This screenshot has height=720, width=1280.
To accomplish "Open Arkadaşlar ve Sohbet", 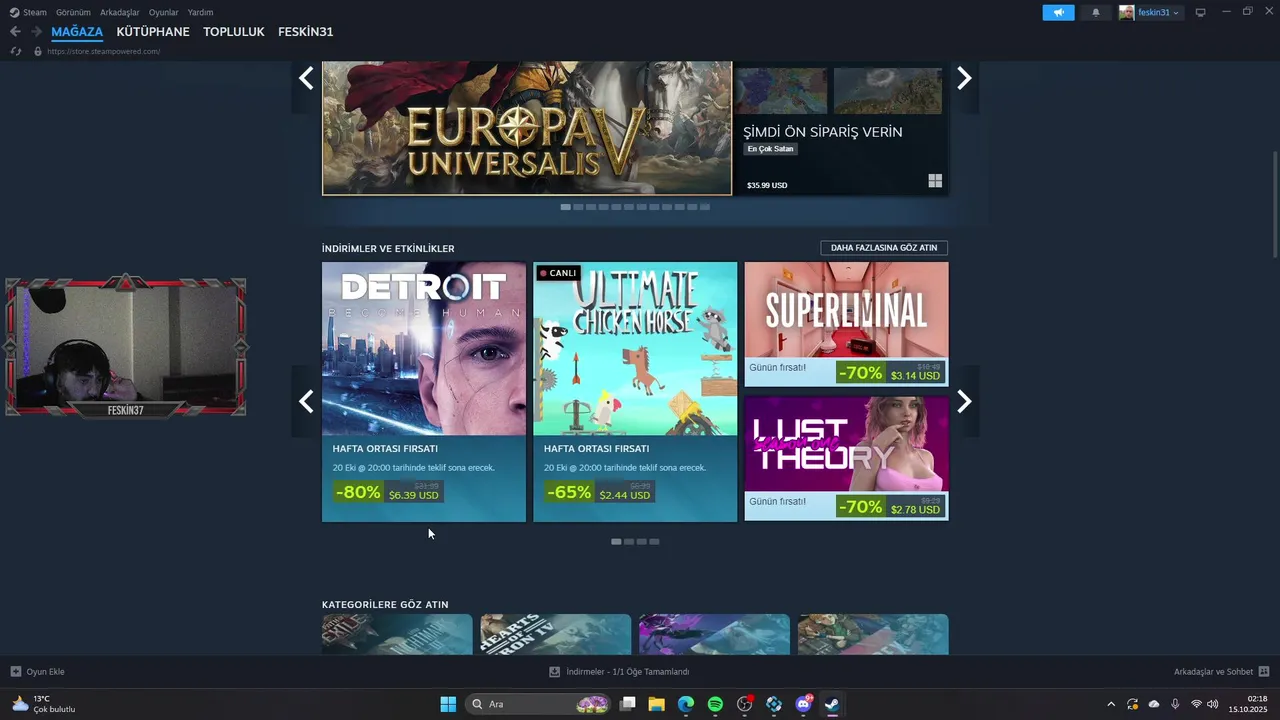I will pos(1213,672).
